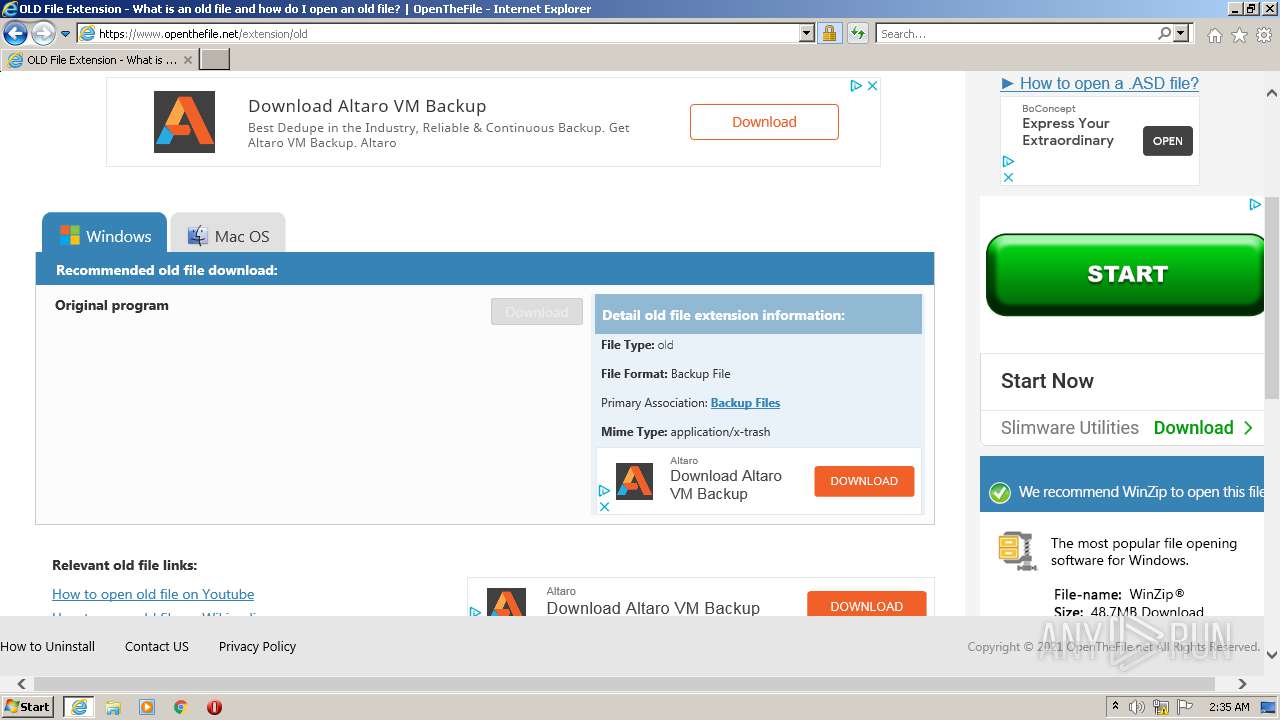Click the greyed Download button for Original program
The height and width of the screenshot is (720, 1280).
click(x=537, y=312)
